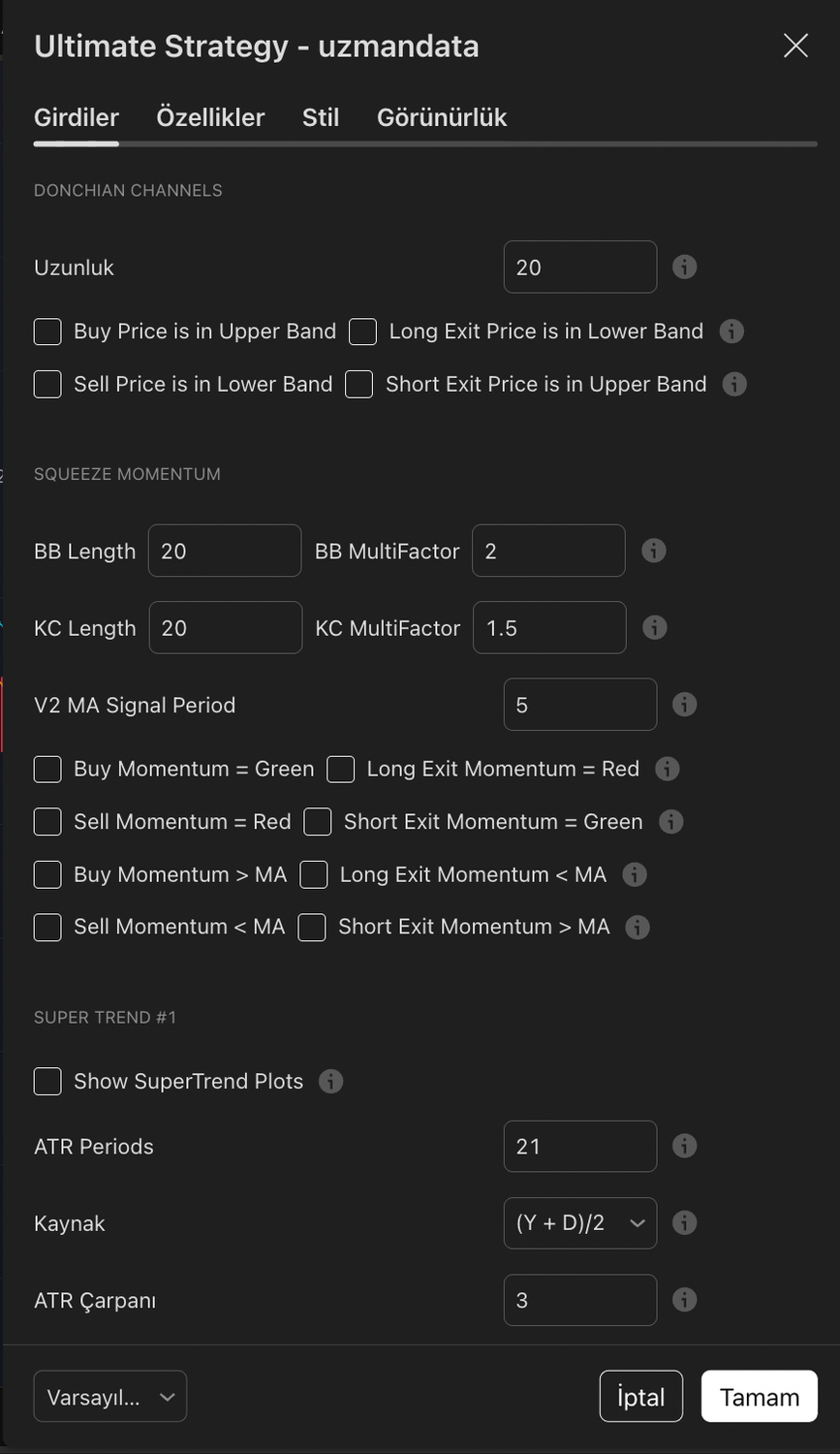Close the Ultimate Strategy settings dialog

pyautogui.click(x=795, y=46)
